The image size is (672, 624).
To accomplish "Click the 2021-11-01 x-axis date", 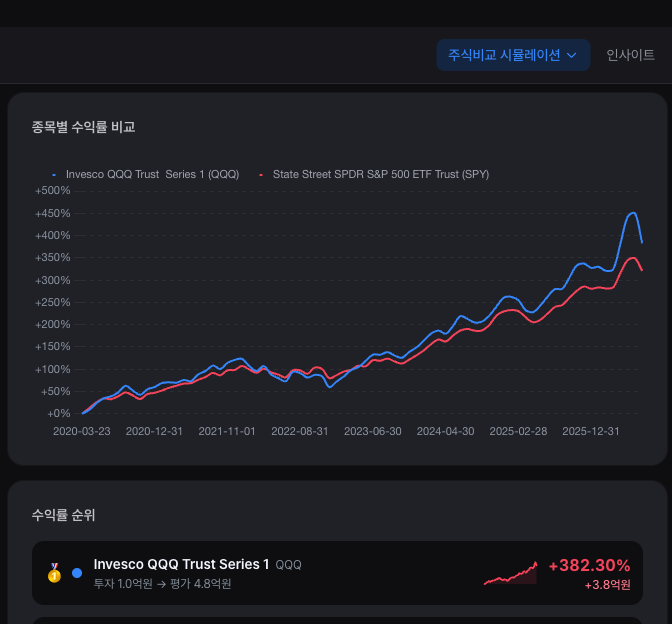I will [227, 431].
